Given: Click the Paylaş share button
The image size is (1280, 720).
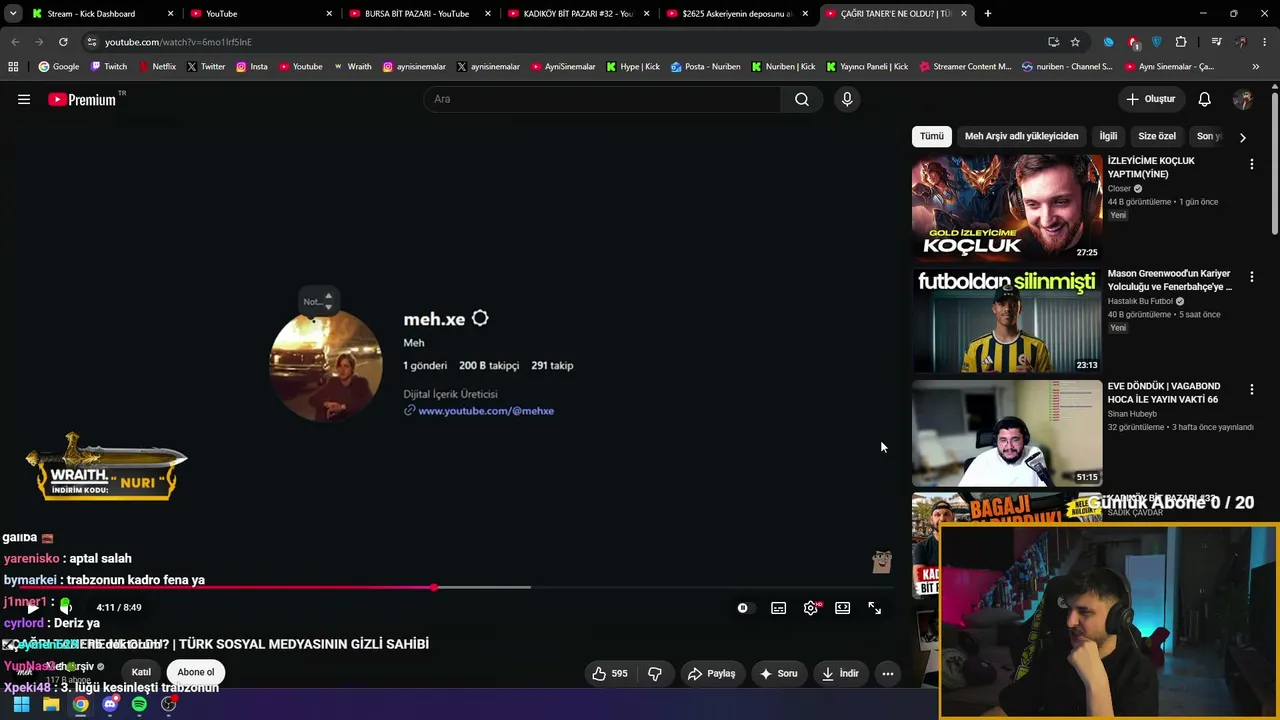Looking at the screenshot, I should pos(711,674).
